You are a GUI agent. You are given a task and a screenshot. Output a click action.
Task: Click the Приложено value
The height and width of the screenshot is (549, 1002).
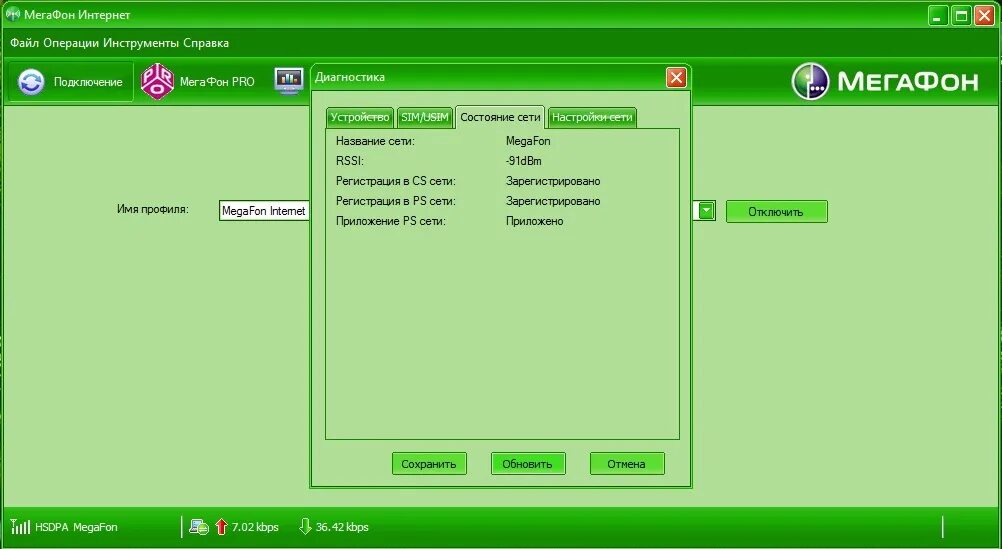pyautogui.click(x=535, y=221)
